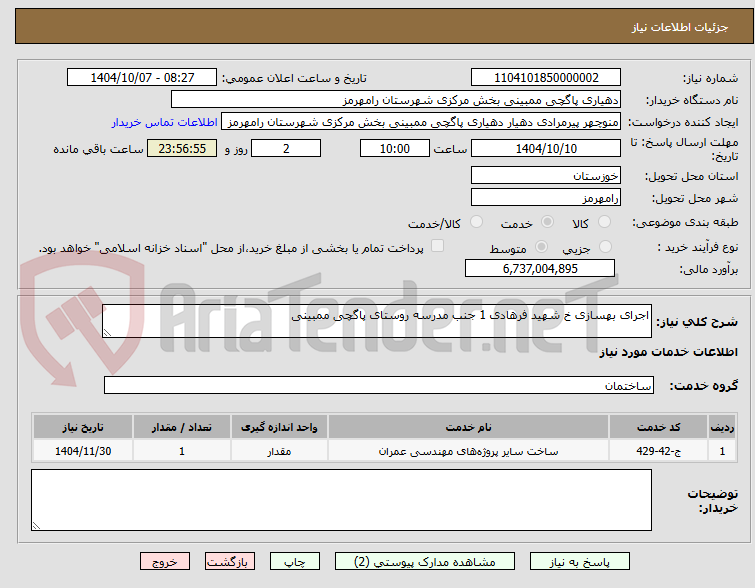
Task: Click the financial estimate field 6,737,004,895
Action: coord(540,268)
